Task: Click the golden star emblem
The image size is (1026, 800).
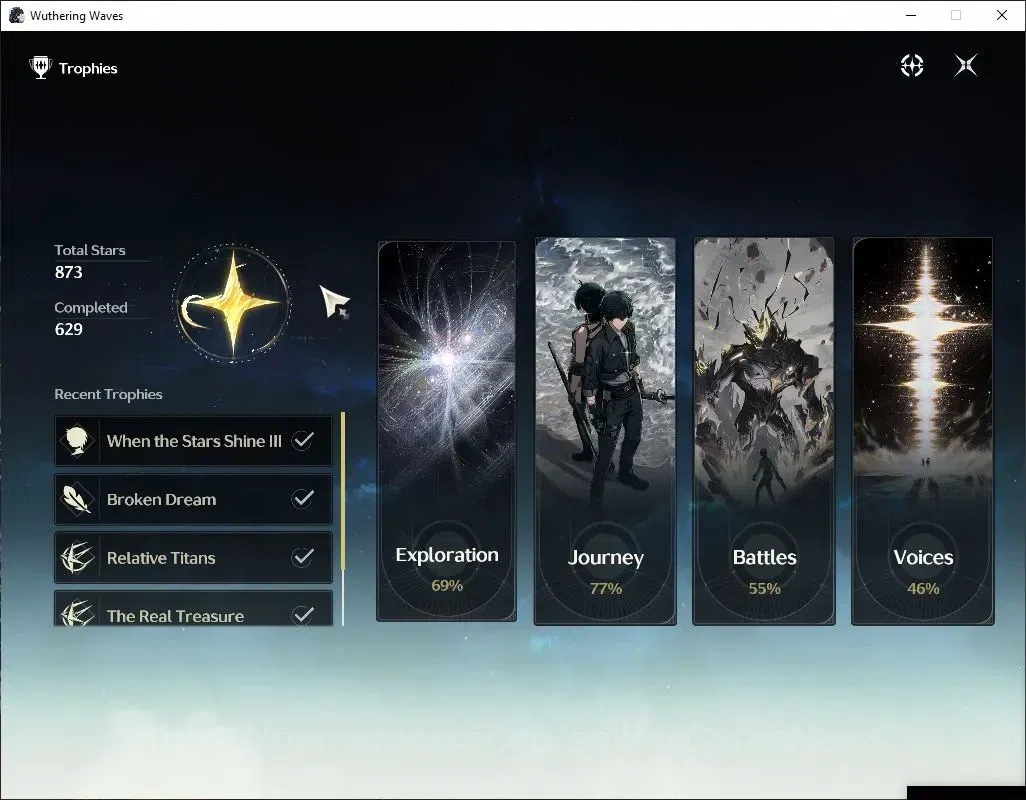Action: [232, 302]
